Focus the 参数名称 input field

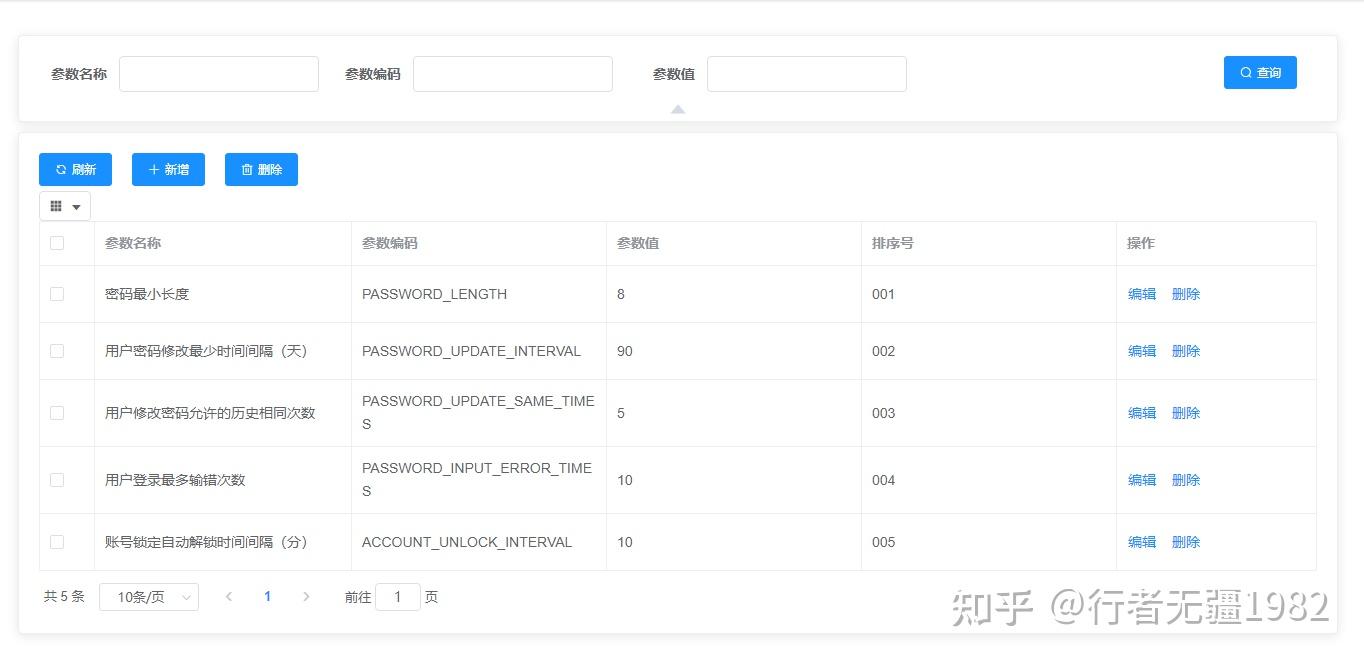click(x=219, y=74)
